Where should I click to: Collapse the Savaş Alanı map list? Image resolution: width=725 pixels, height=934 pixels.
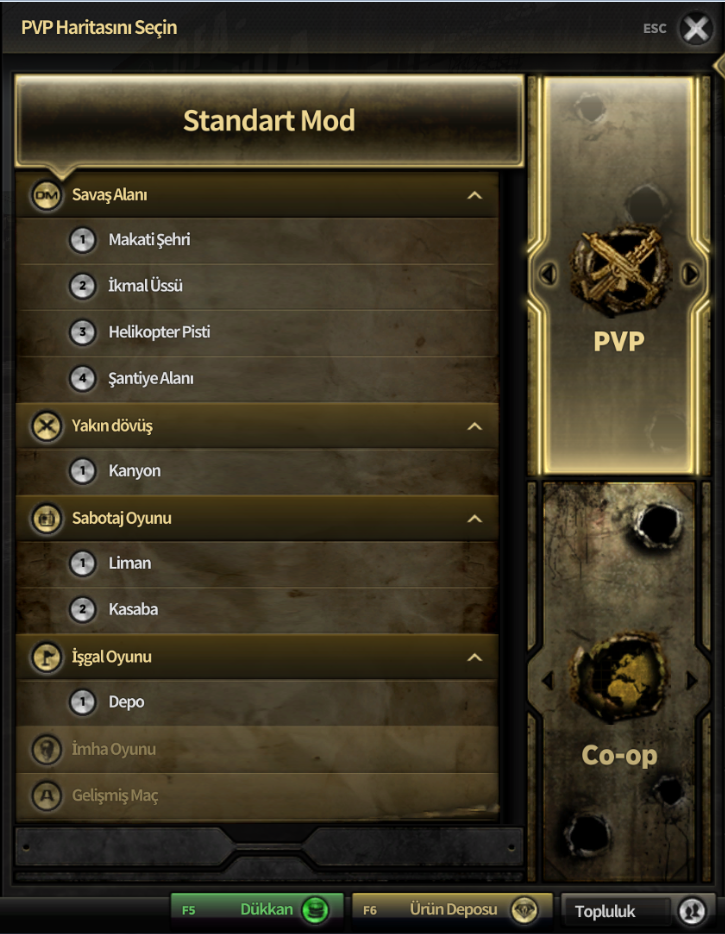click(474, 196)
